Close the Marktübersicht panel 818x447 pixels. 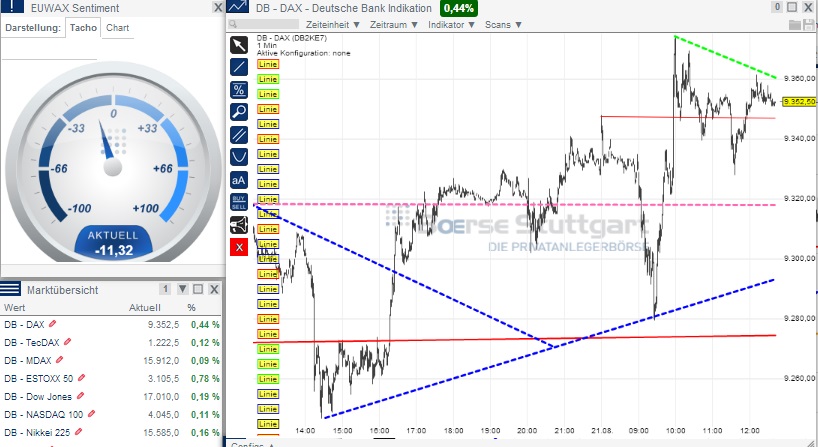[x=214, y=289]
